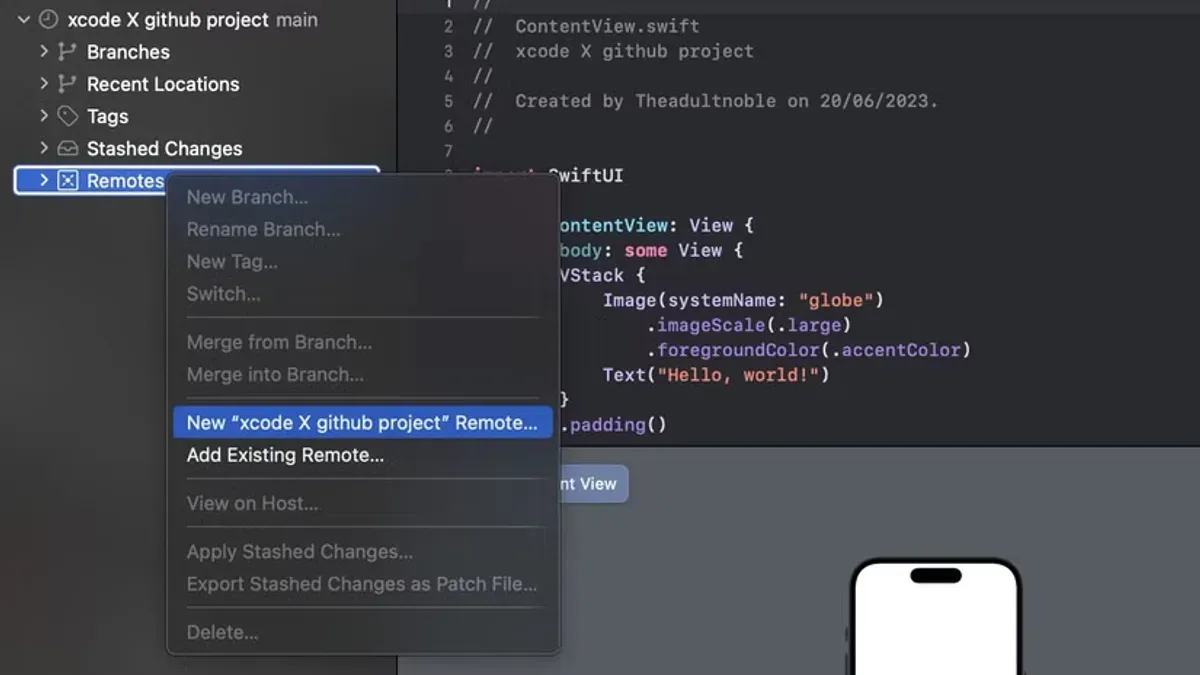Select New Branch... menu entry
The height and width of the screenshot is (675, 1200).
coord(362,197)
